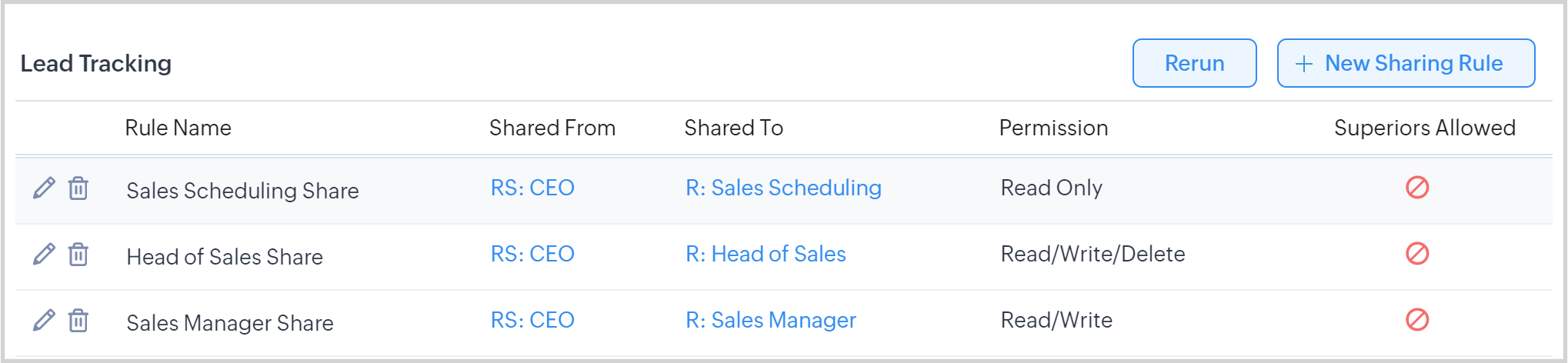The width and height of the screenshot is (1568, 363).
Task: Open the R: Sales Manager link
Action: (x=770, y=320)
